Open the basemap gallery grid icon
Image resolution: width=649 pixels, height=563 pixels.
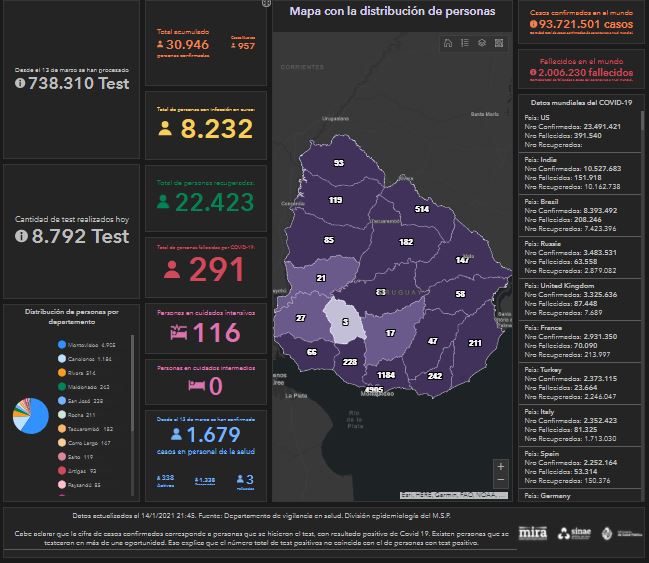point(499,43)
